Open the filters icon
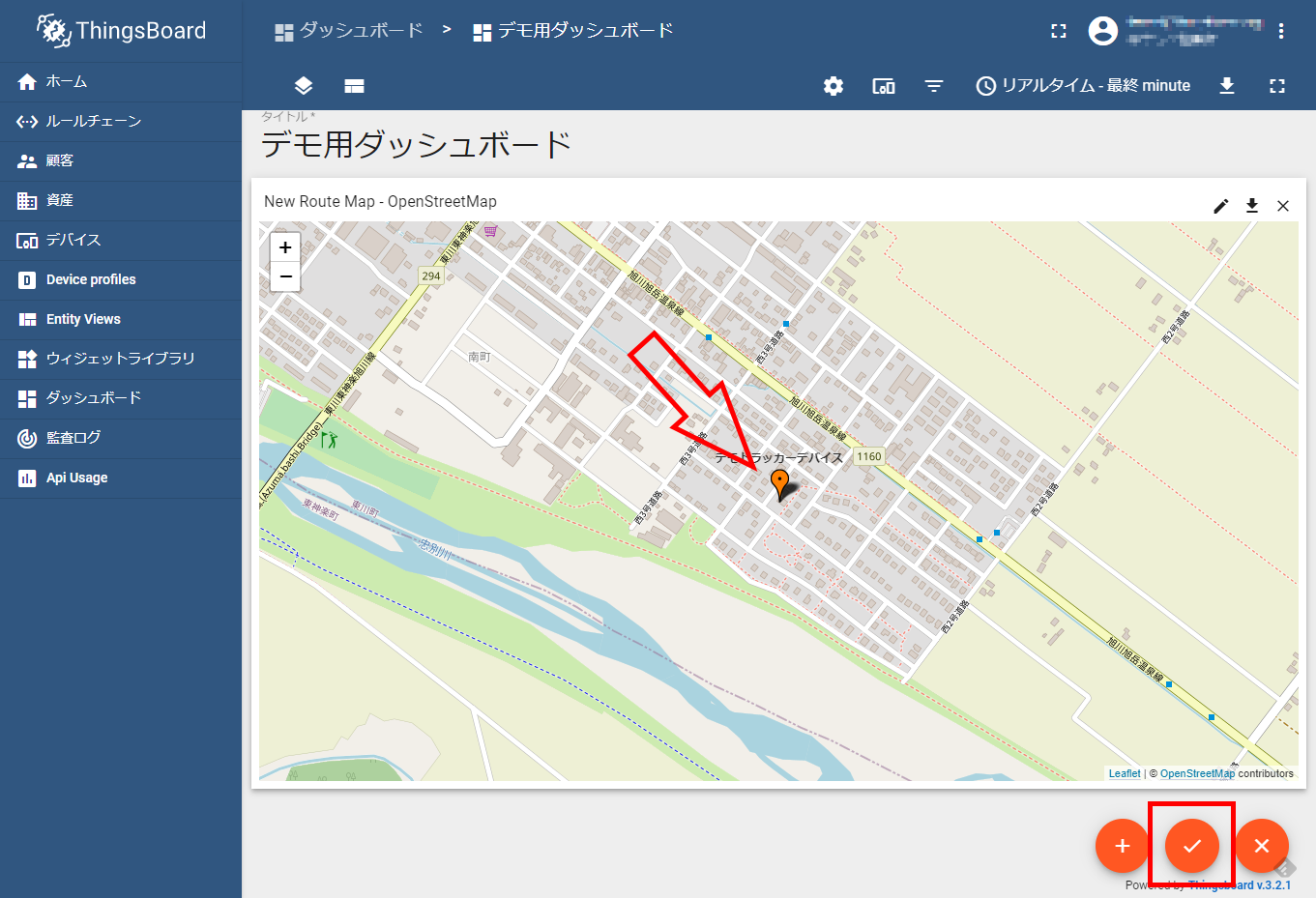This screenshot has width=1316, height=898. coord(934,86)
